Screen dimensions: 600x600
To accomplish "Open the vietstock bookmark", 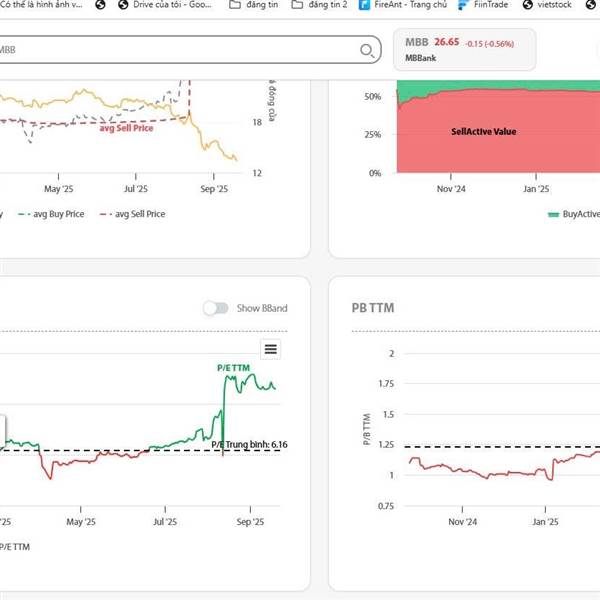I will pos(547,5).
